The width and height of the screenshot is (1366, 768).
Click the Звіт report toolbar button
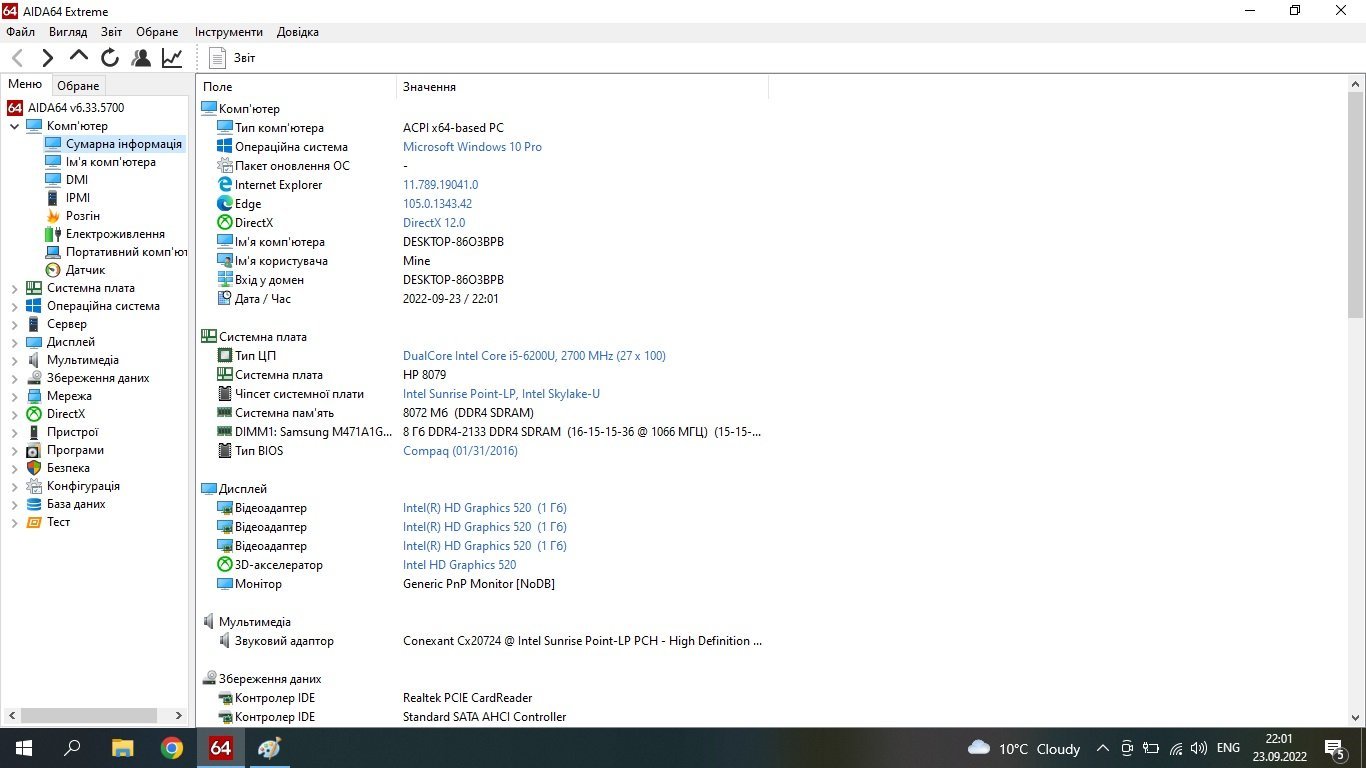click(232, 58)
